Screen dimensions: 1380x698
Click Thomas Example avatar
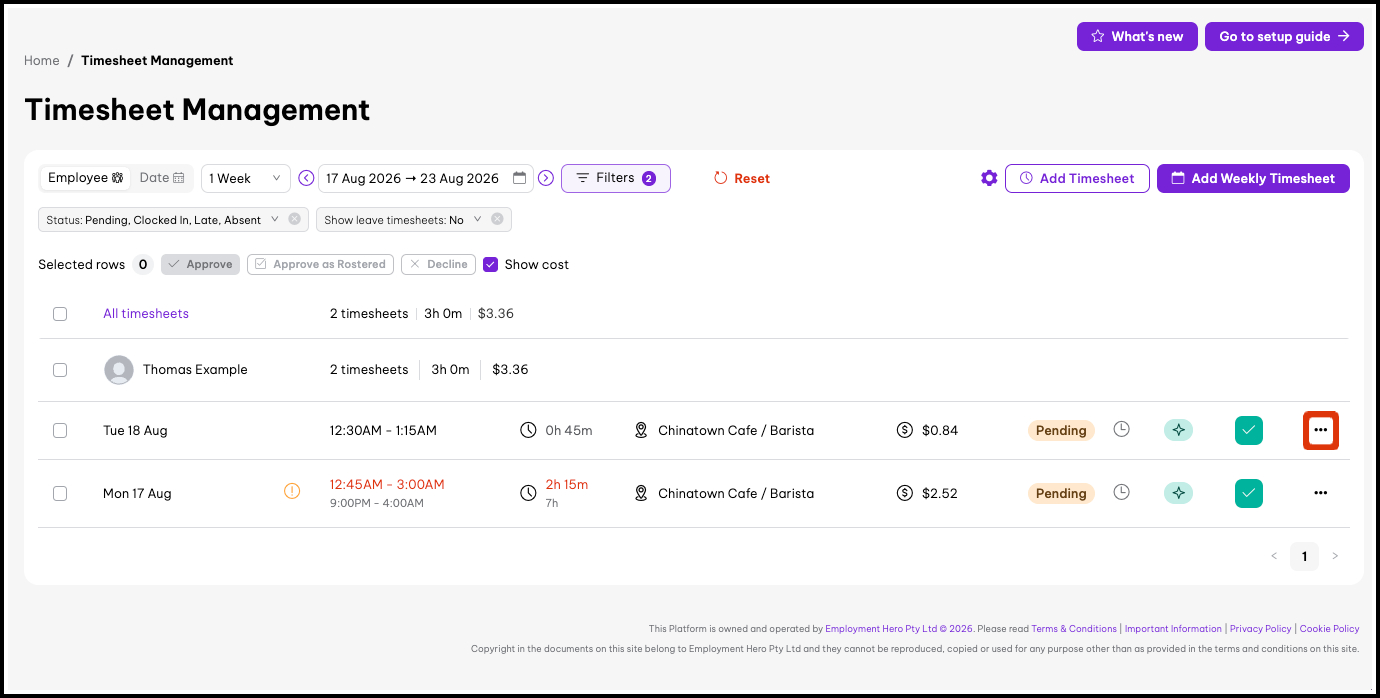(119, 369)
